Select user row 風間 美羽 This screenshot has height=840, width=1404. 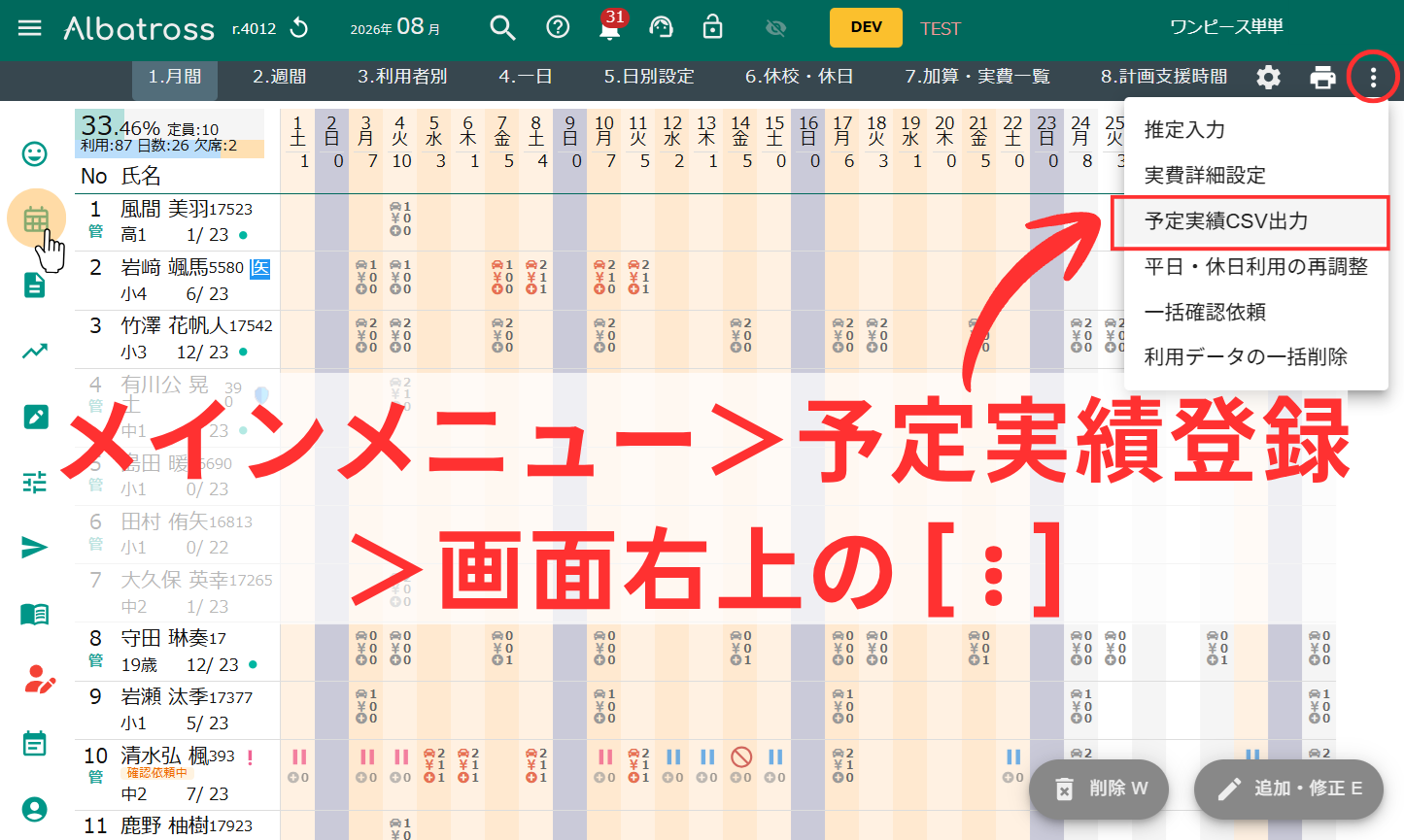178,221
